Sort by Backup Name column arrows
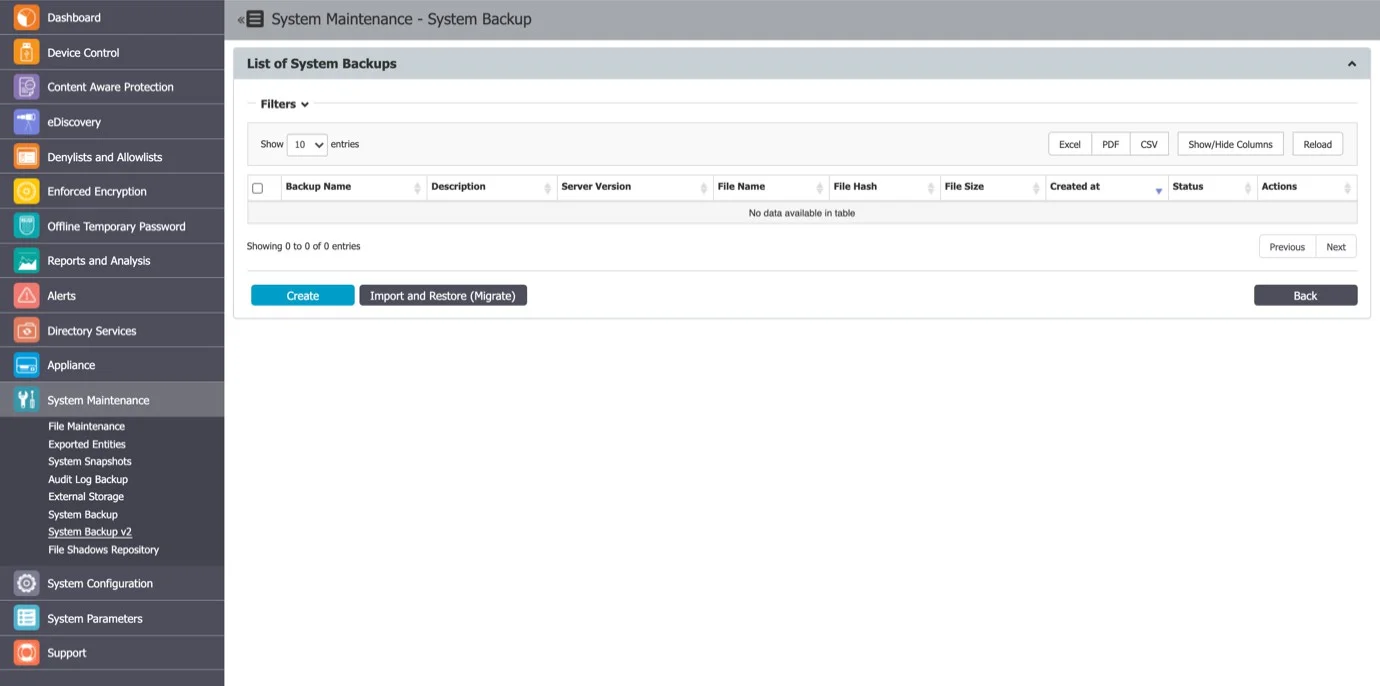This screenshot has width=1380, height=686. [417, 188]
